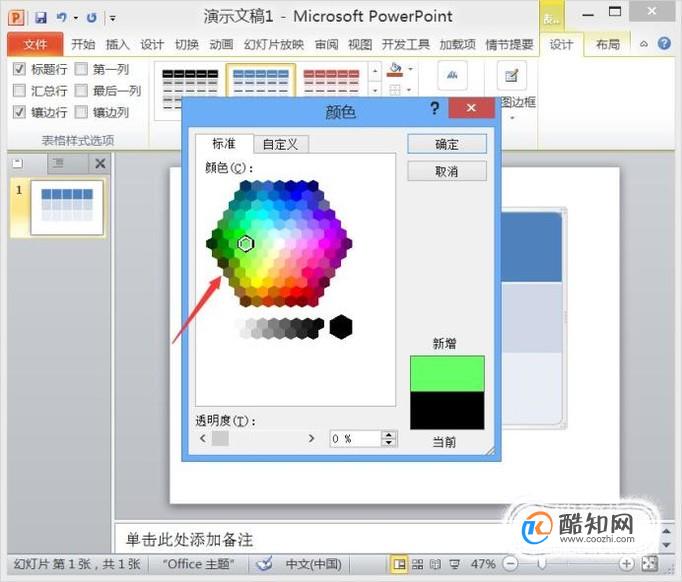Toggle the 镶边行 checkbox
Screen dimensions: 682x582
19,112
